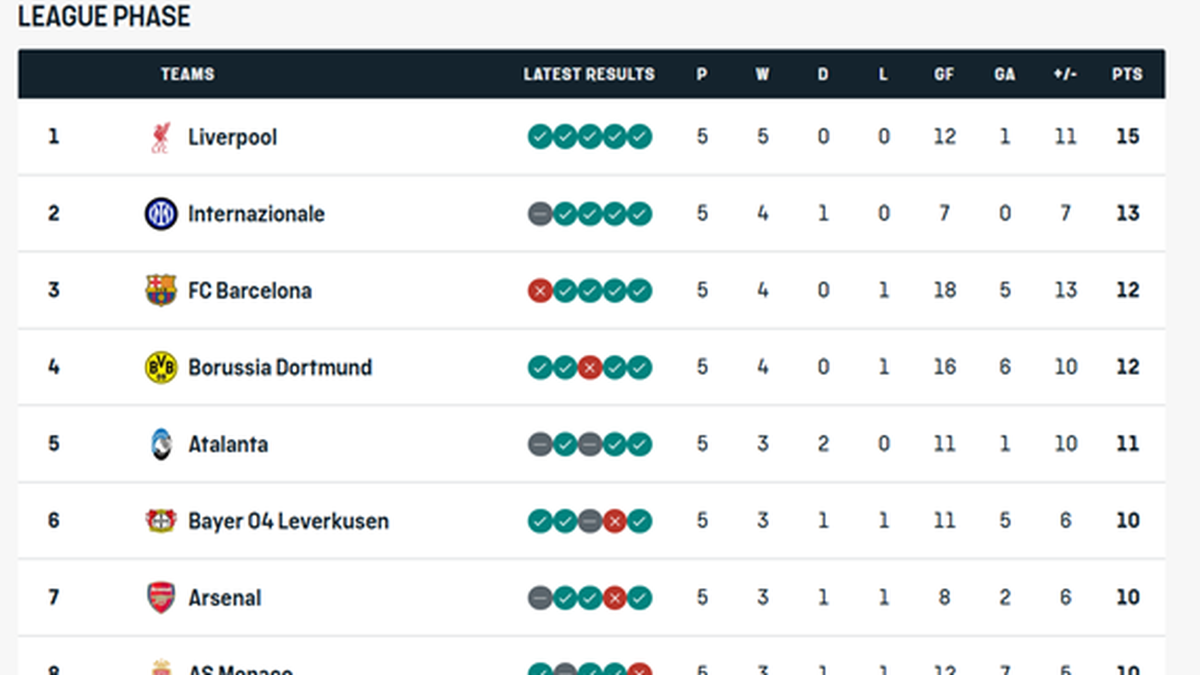Click the +/- goal difference header
Image resolution: width=1200 pixels, height=675 pixels.
(1065, 74)
